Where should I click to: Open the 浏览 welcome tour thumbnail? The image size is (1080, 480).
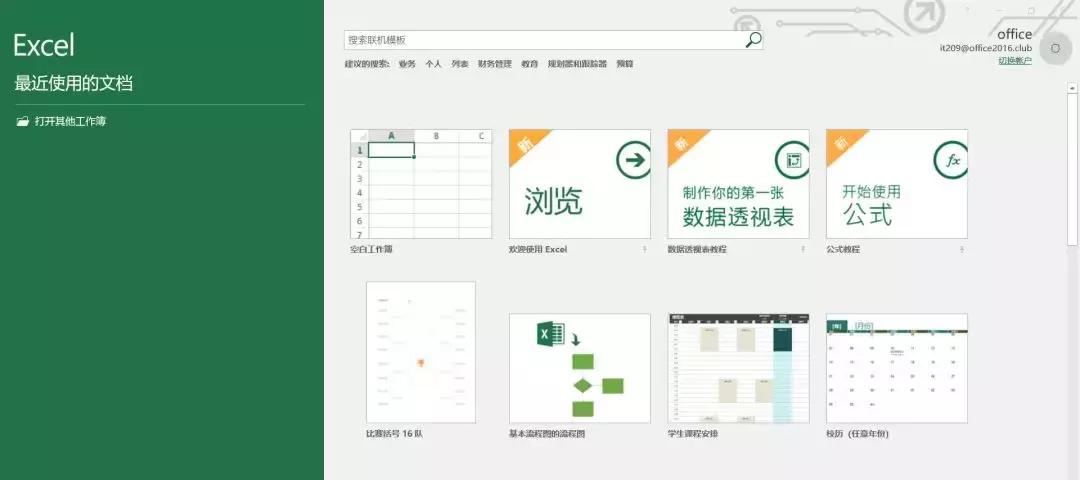point(580,184)
